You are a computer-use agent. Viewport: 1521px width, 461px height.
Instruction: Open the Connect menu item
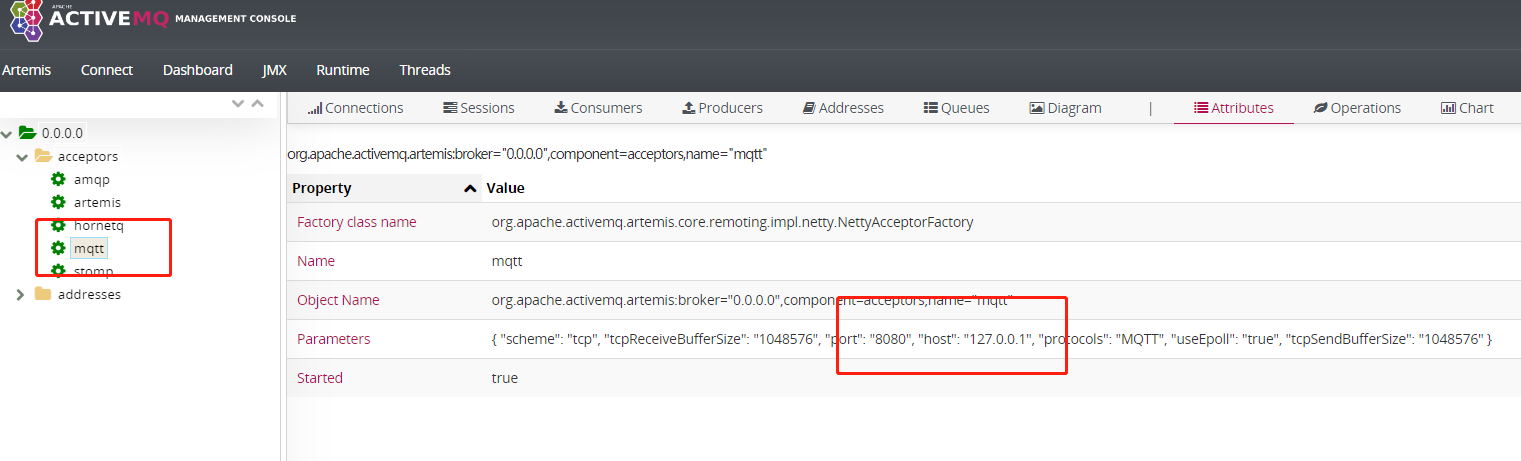(x=107, y=70)
